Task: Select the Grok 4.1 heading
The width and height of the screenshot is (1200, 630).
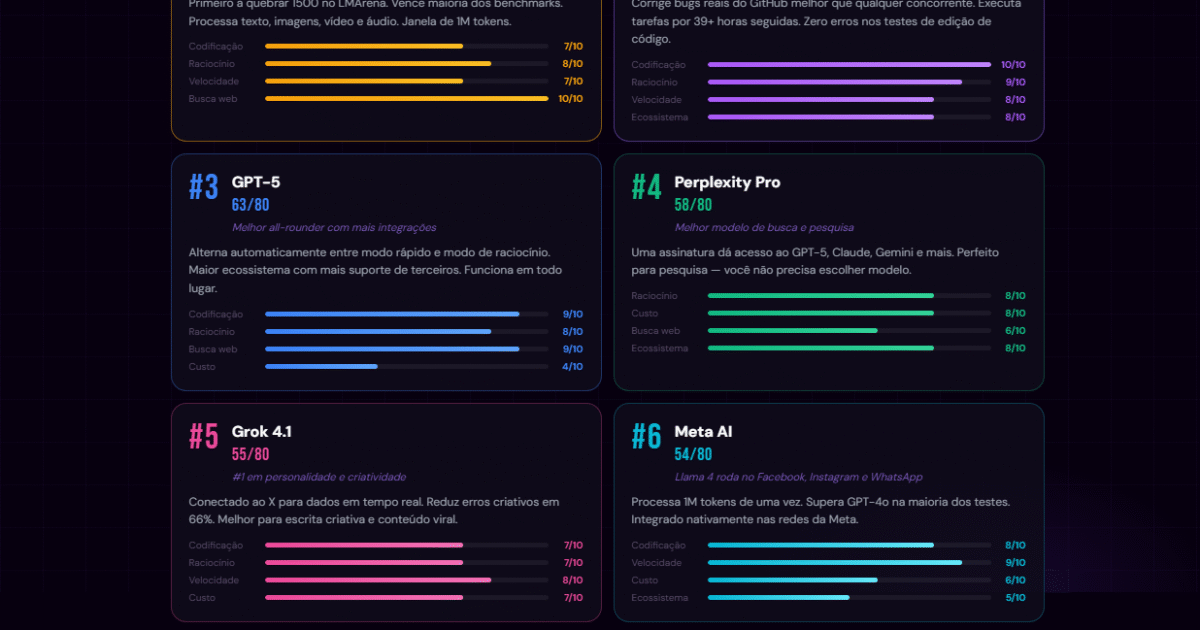Action: pyautogui.click(x=262, y=432)
